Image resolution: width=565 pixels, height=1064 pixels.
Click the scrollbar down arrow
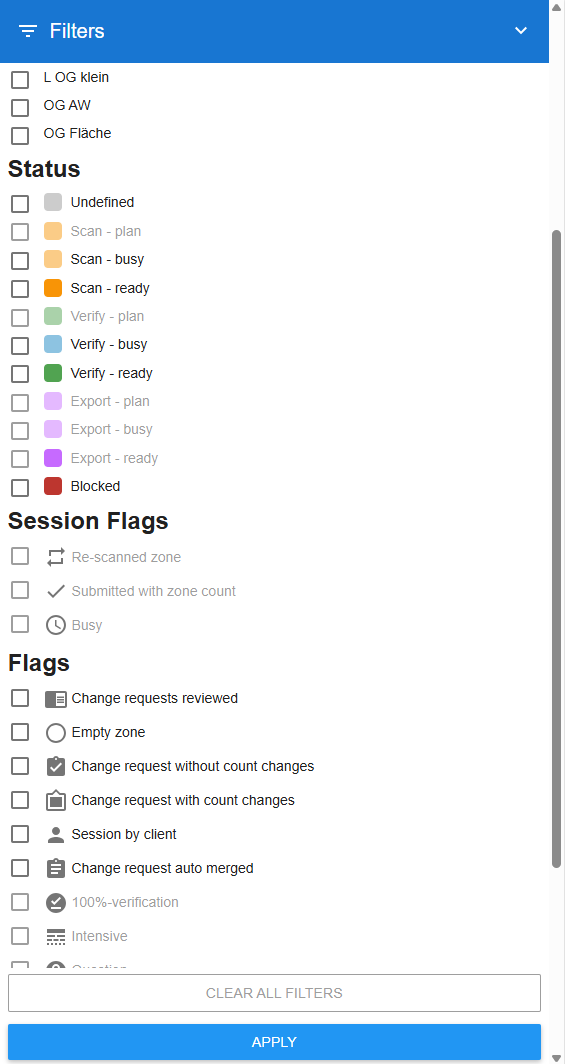pos(557,1058)
